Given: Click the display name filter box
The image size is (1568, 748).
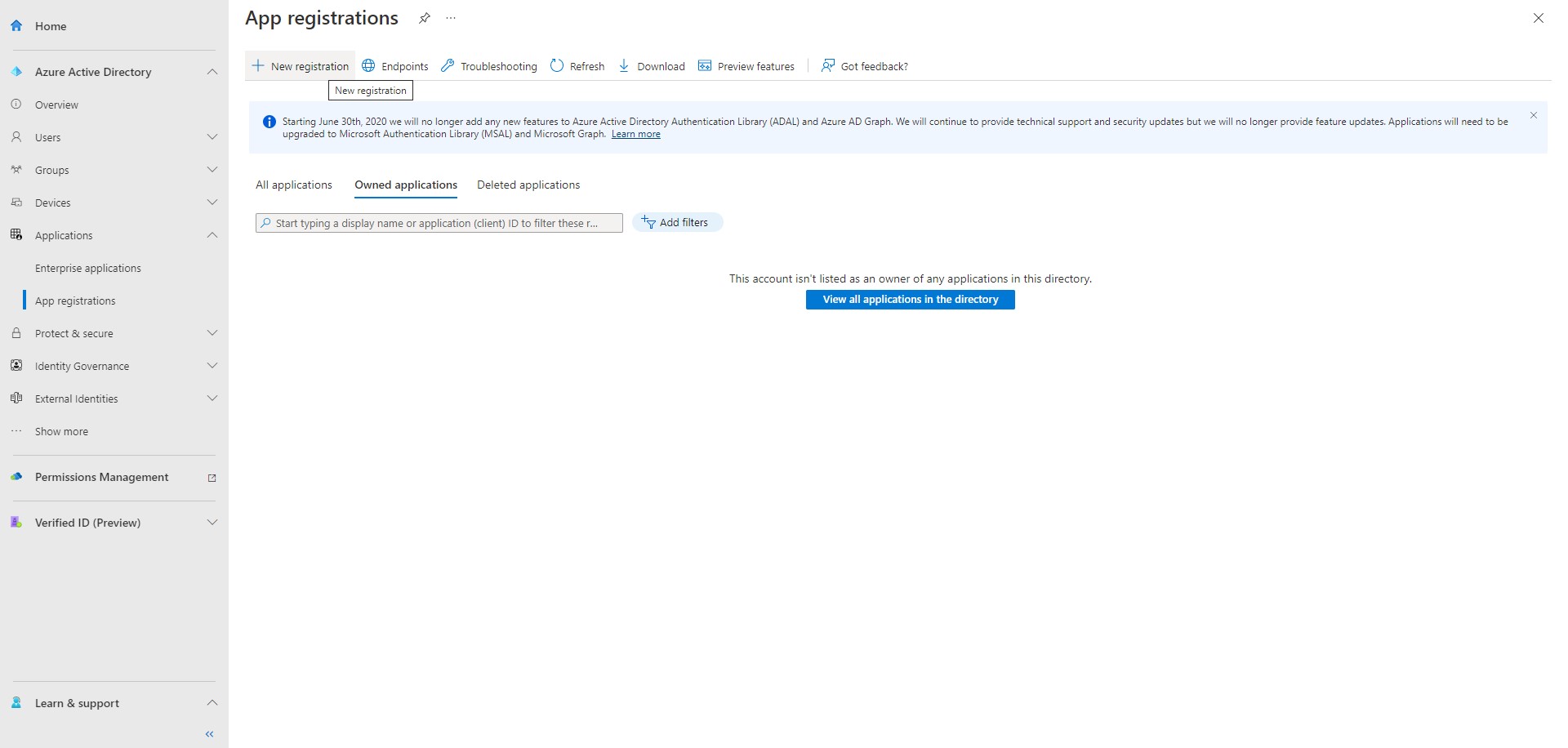Looking at the screenshot, I should coord(439,222).
